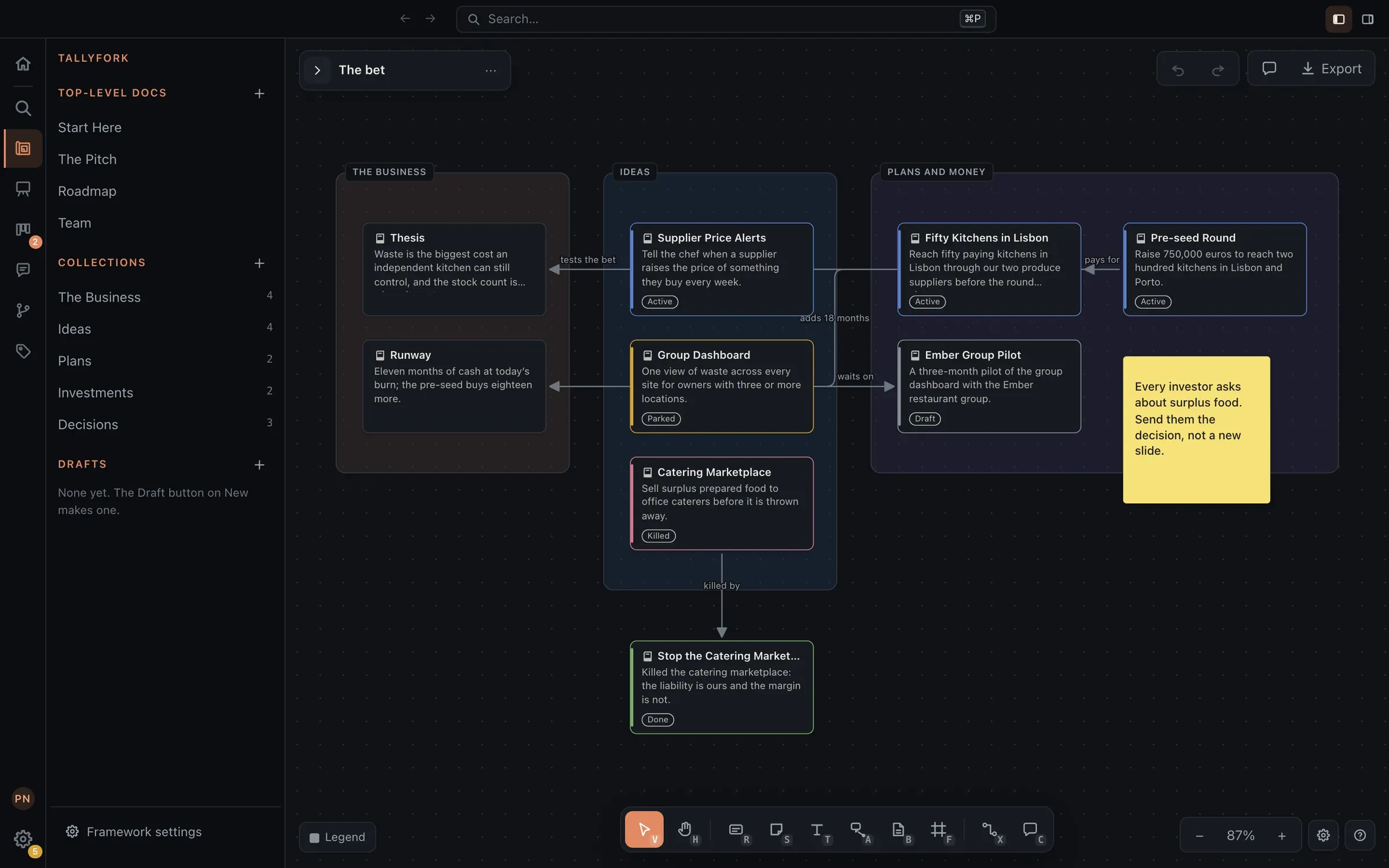Open the Ideas collection in sidebar
The image size is (1389, 868).
pyautogui.click(x=165, y=329)
